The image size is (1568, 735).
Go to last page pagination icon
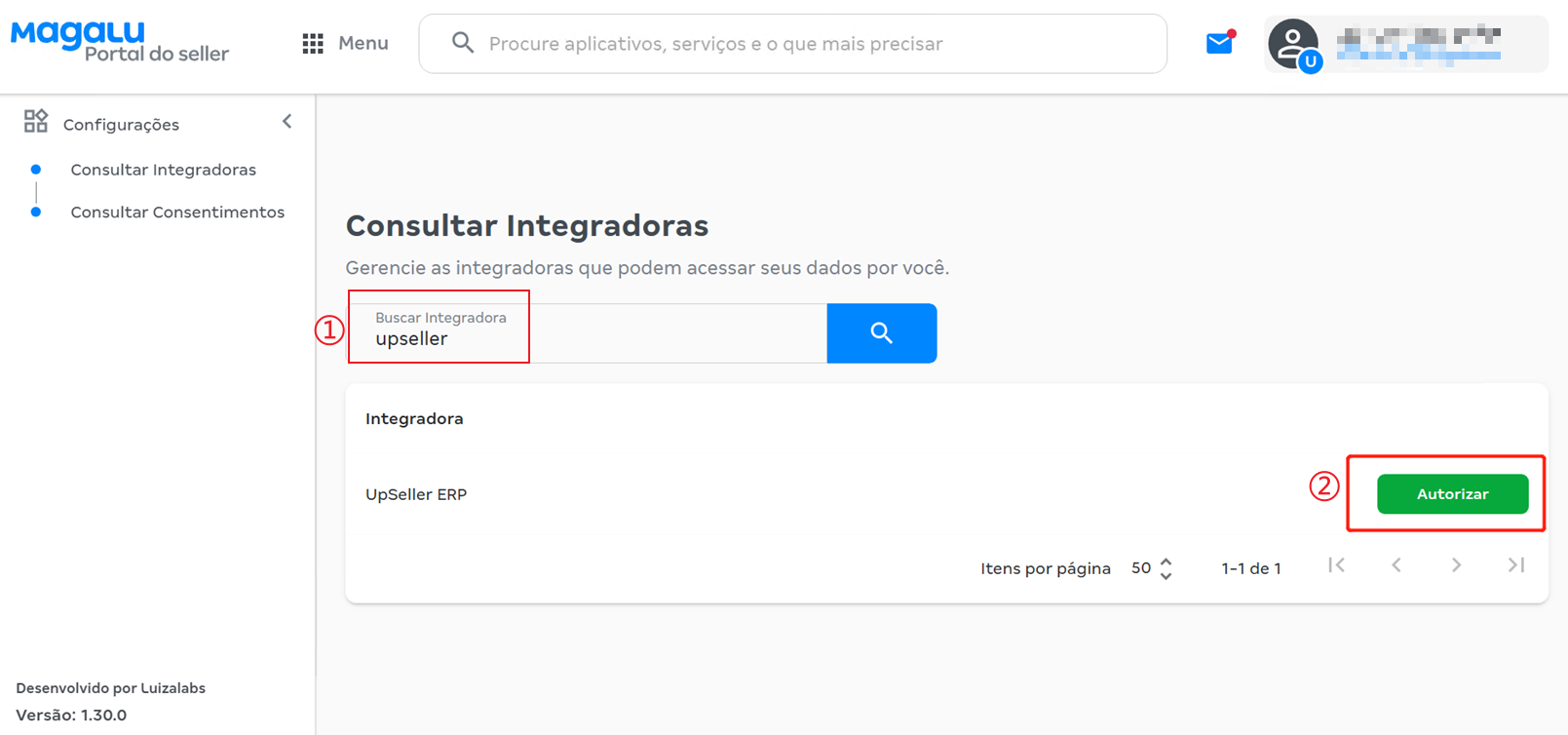click(x=1516, y=565)
